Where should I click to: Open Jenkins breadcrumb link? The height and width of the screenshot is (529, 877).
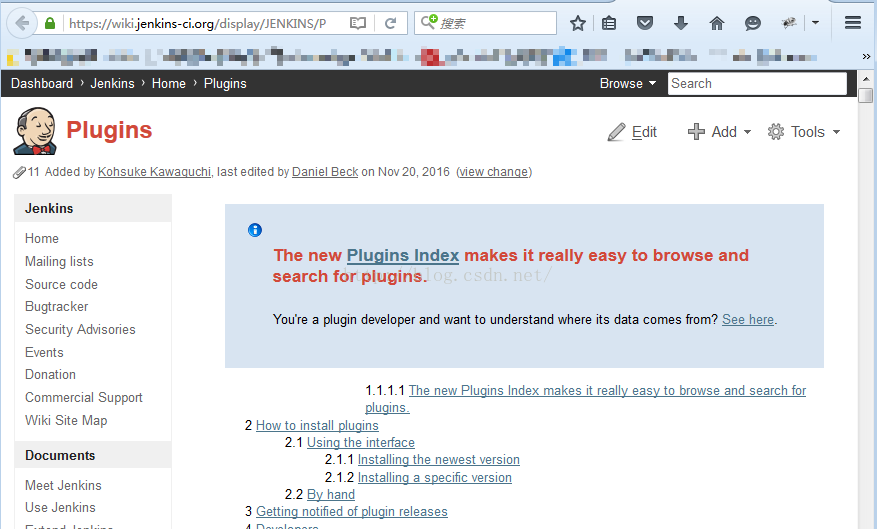click(112, 83)
